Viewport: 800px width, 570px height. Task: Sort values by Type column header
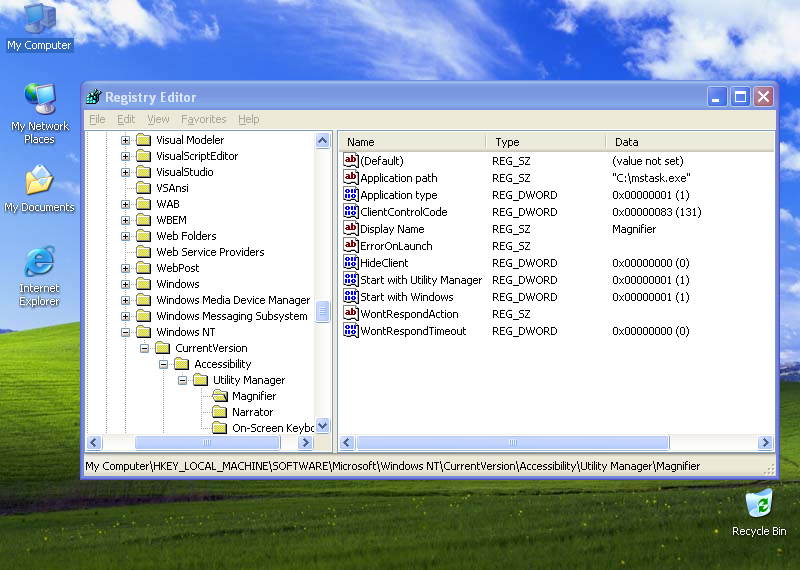pyautogui.click(x=546, y=142)
